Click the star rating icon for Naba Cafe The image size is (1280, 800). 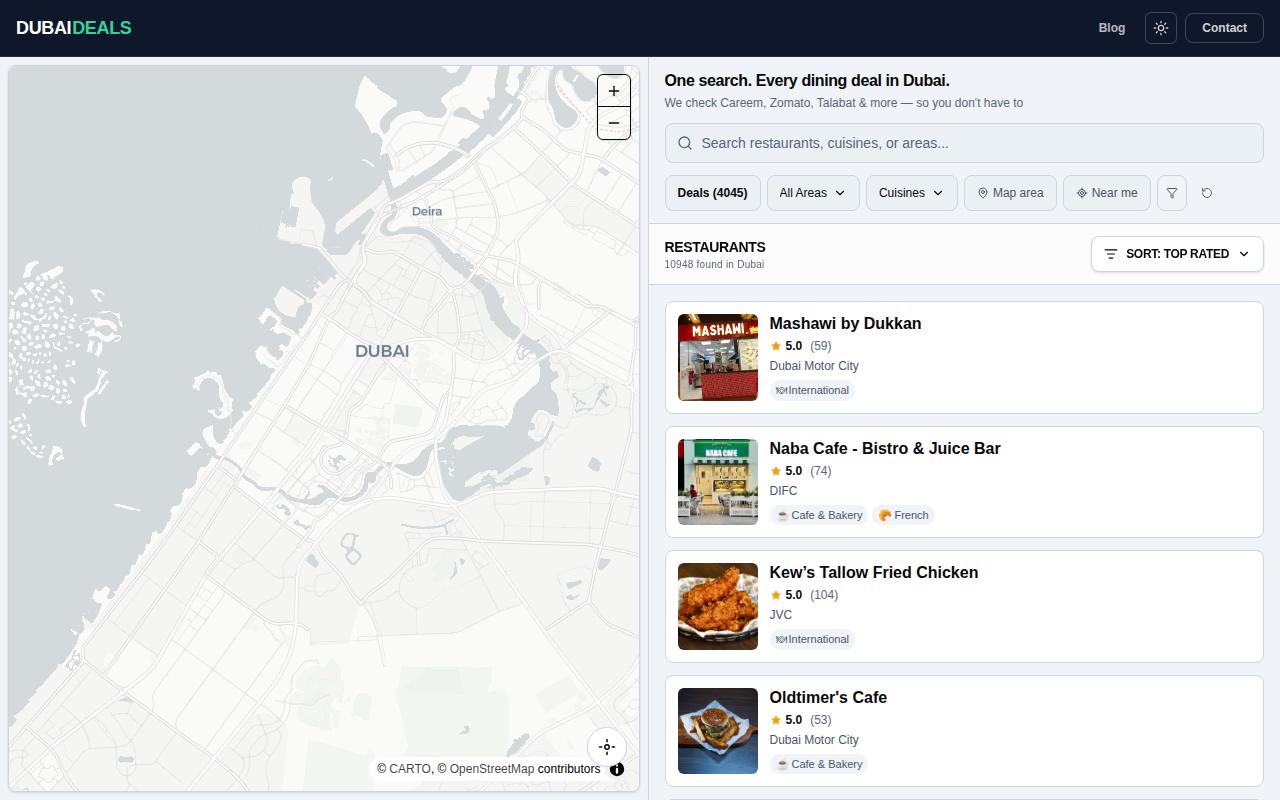click(775, 471)
